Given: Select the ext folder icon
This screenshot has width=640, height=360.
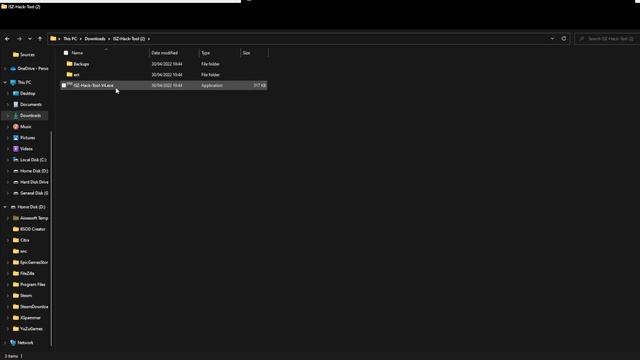Looking at the screenshot, I should tap(69, 75).
